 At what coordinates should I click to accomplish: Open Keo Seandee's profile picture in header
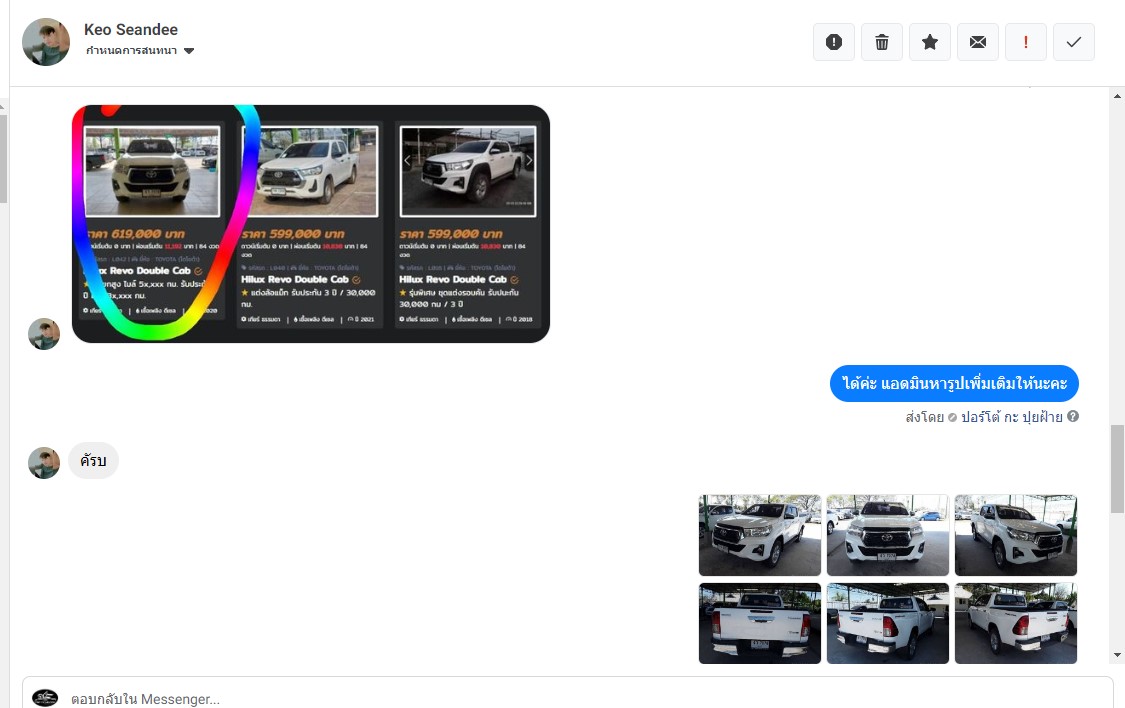point(46,42)
